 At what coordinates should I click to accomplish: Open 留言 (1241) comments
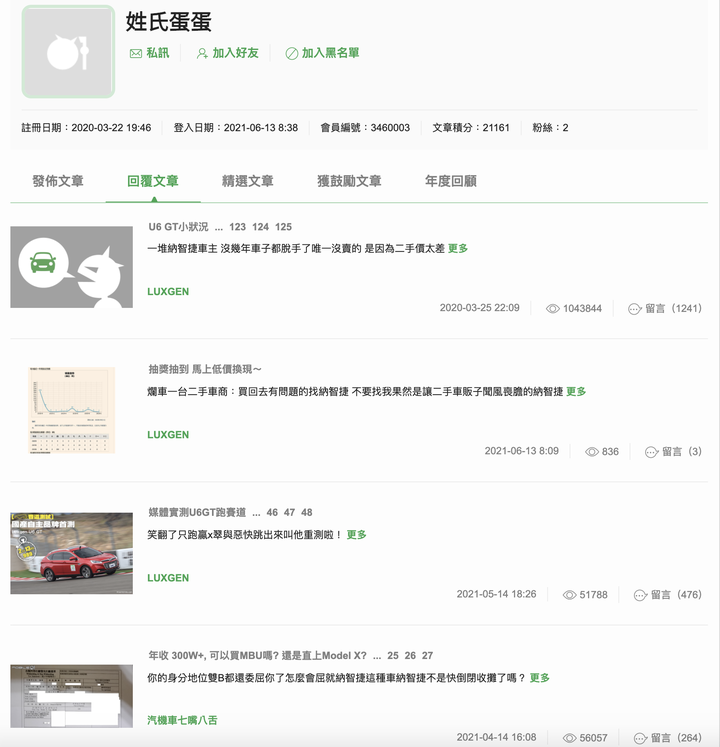[x=673, y=309]
